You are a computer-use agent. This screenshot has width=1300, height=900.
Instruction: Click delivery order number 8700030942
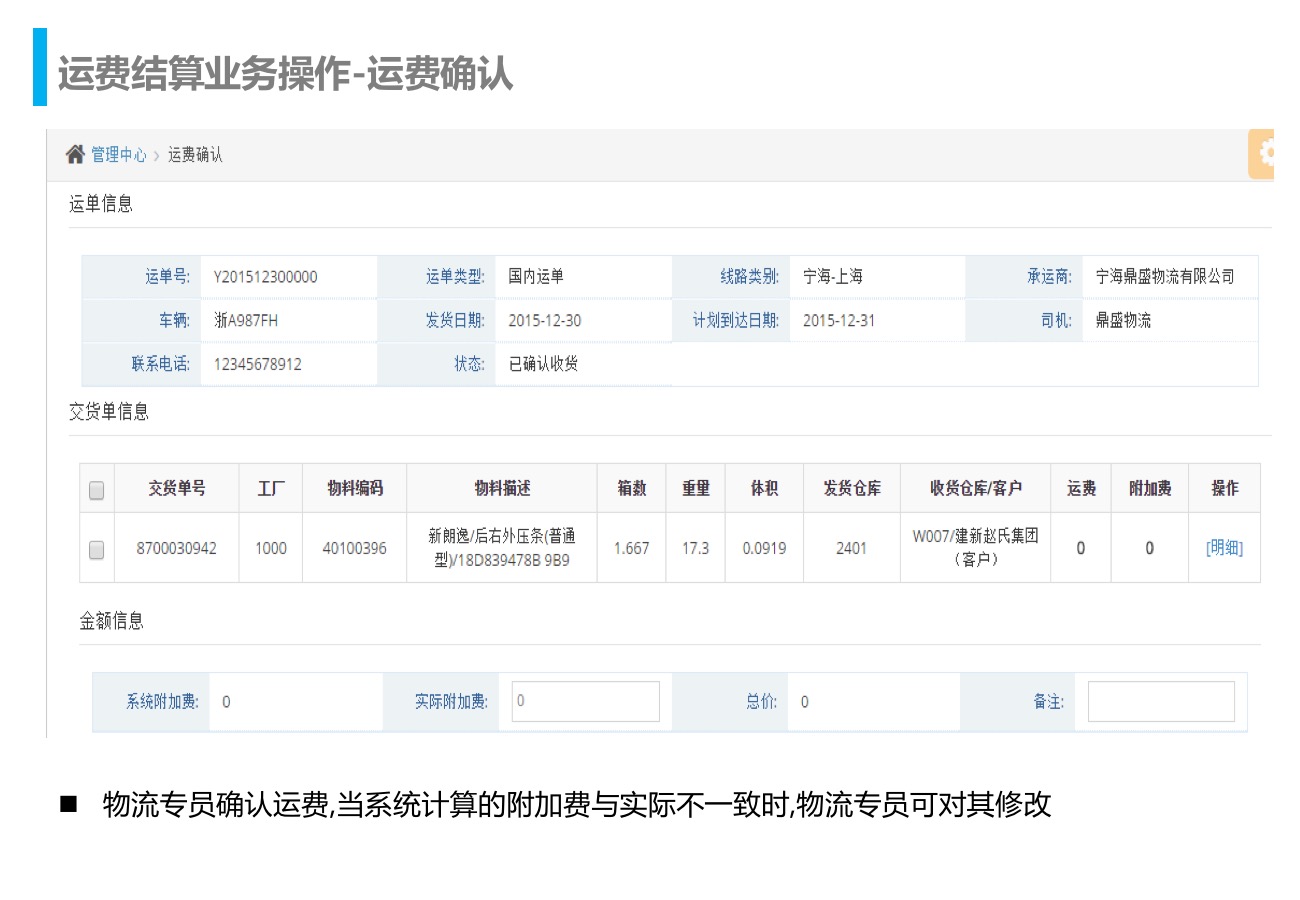(x=176, y=548)
